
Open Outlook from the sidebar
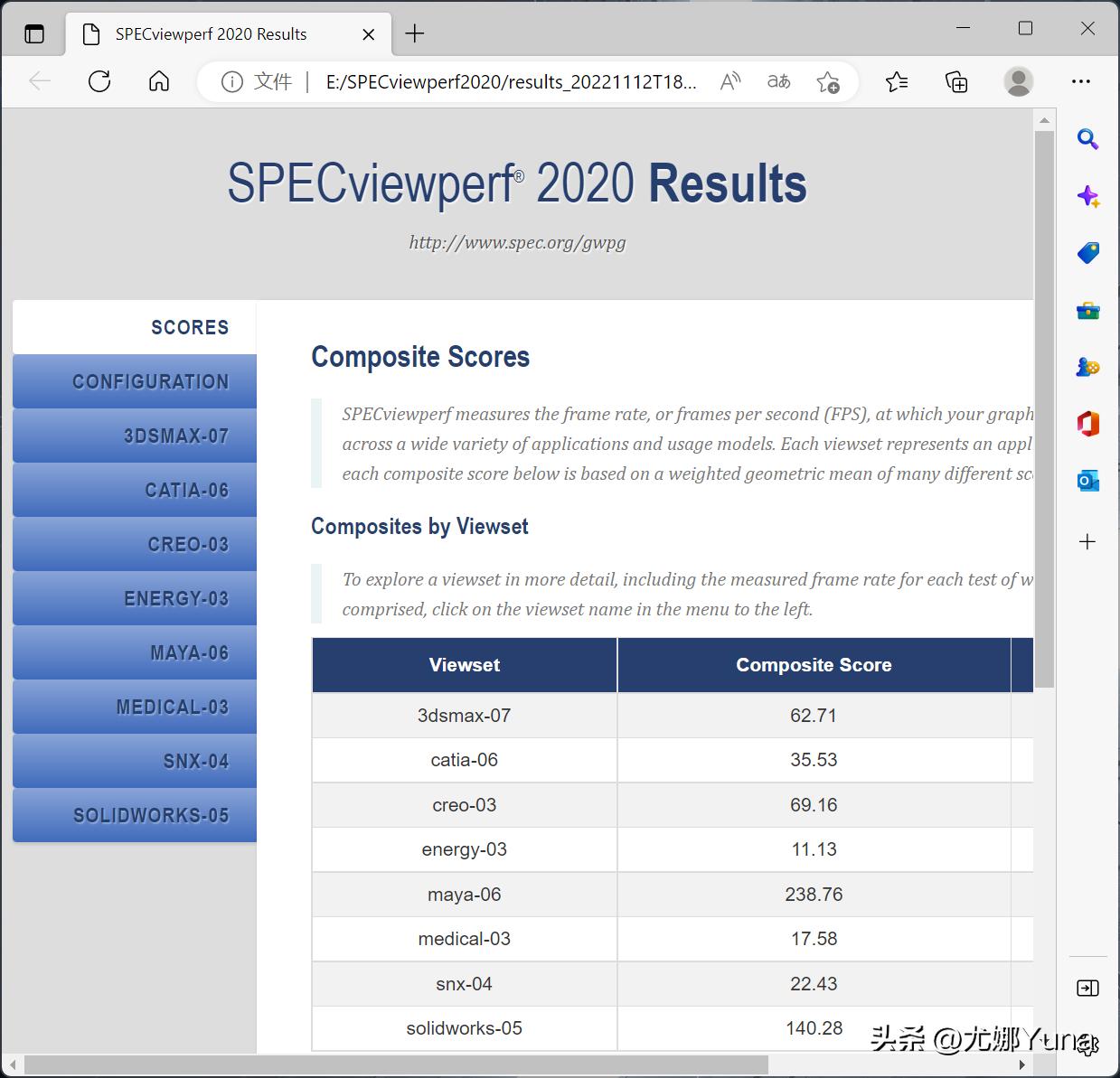pos(1087,480)
